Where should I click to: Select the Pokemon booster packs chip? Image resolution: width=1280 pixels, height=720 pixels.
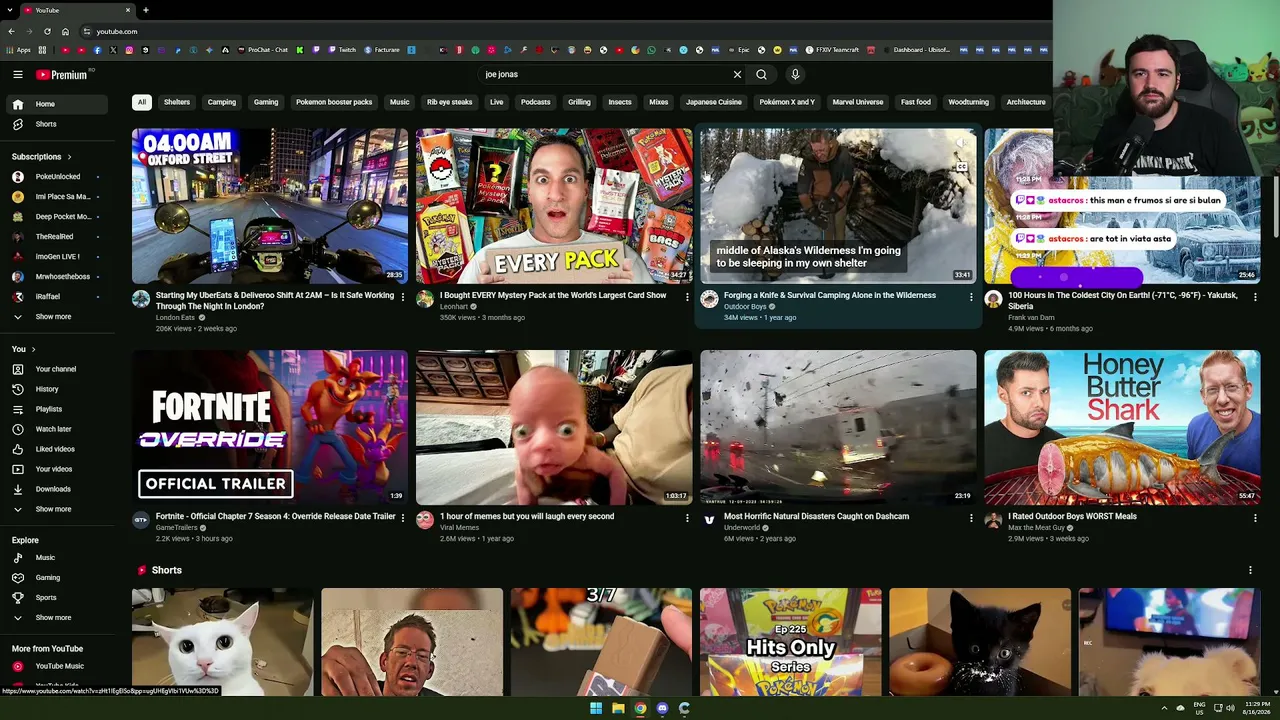(x=334, y=102)
